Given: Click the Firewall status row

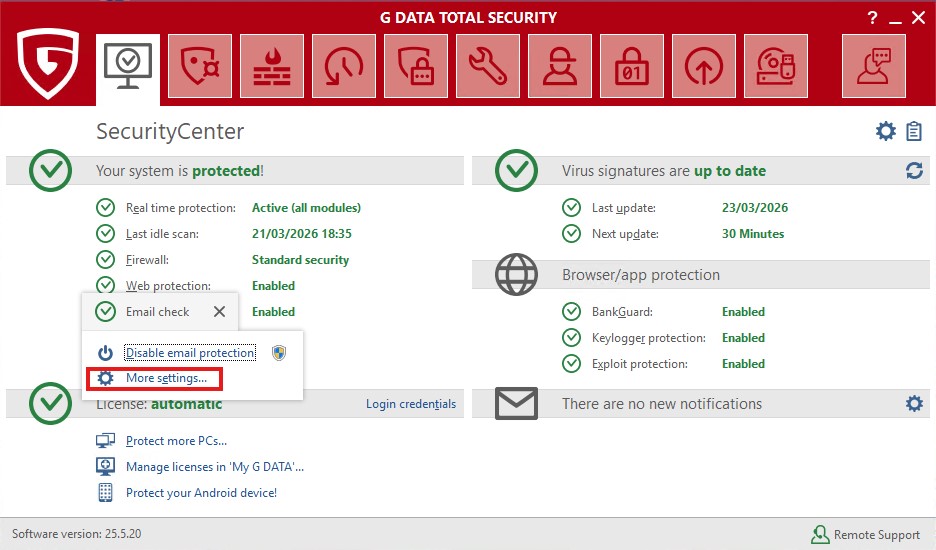Looking at the screenshot, I should [223, 260].
